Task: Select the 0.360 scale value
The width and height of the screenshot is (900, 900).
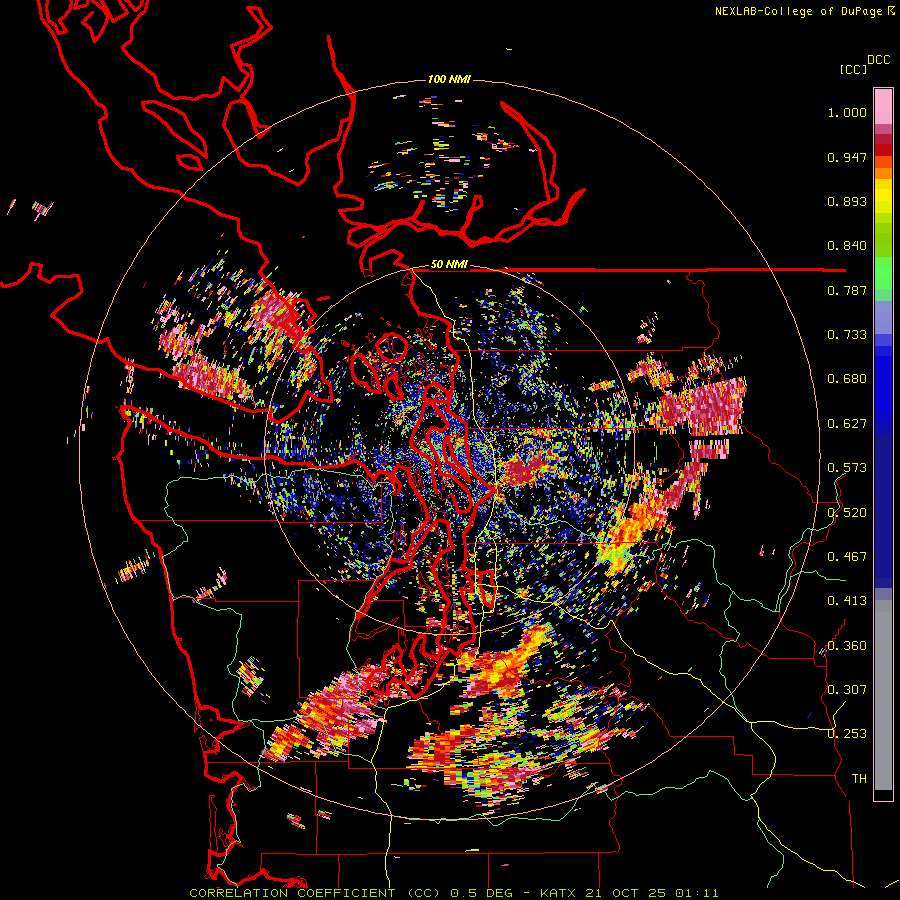Action: (x=847, y=645)
